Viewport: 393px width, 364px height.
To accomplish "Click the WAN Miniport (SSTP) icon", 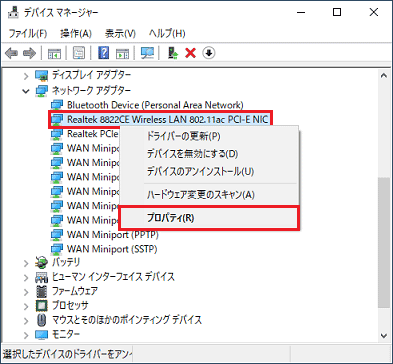I will point(57,249).
